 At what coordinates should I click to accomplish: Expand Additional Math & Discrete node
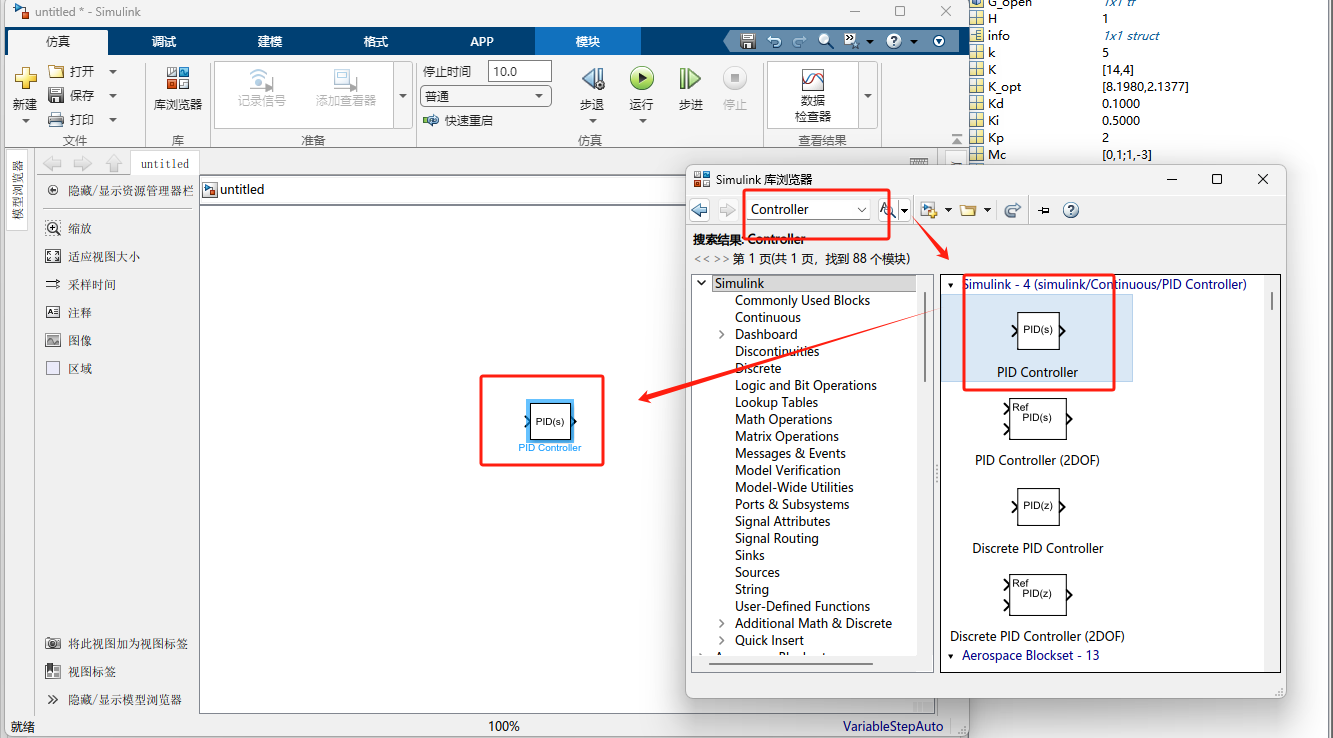(722, 623)
